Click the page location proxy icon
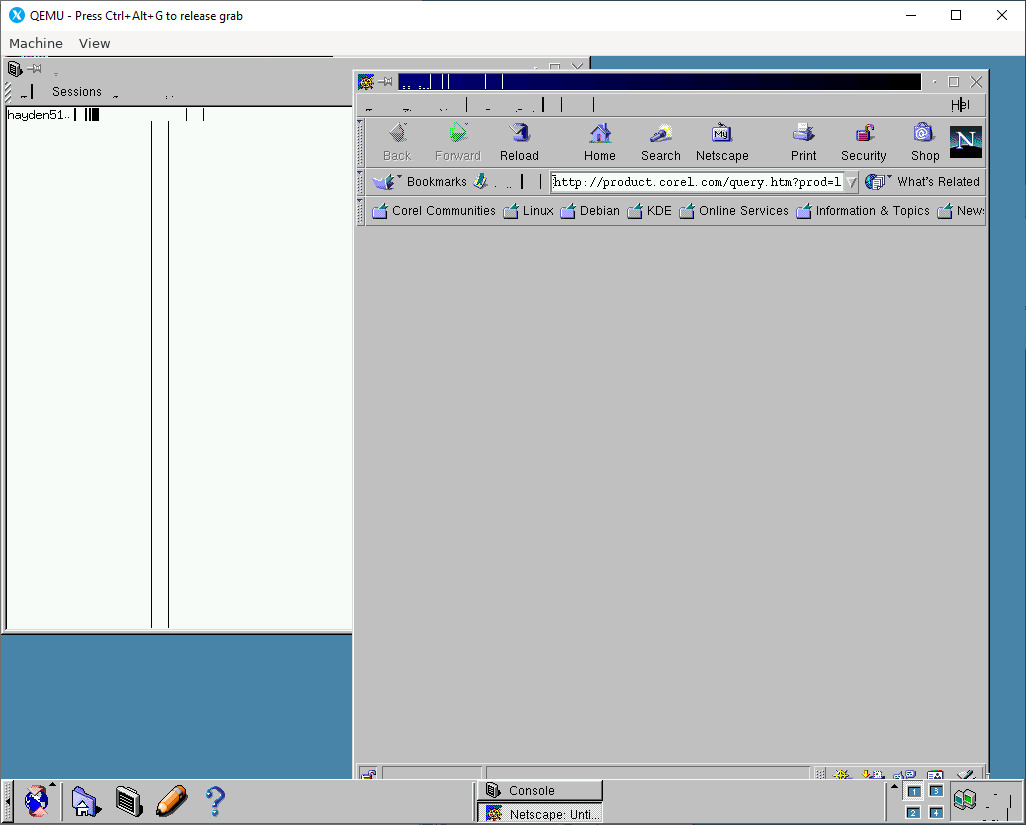This screenshot has width=1026, height=825. (x=481, y=181)
